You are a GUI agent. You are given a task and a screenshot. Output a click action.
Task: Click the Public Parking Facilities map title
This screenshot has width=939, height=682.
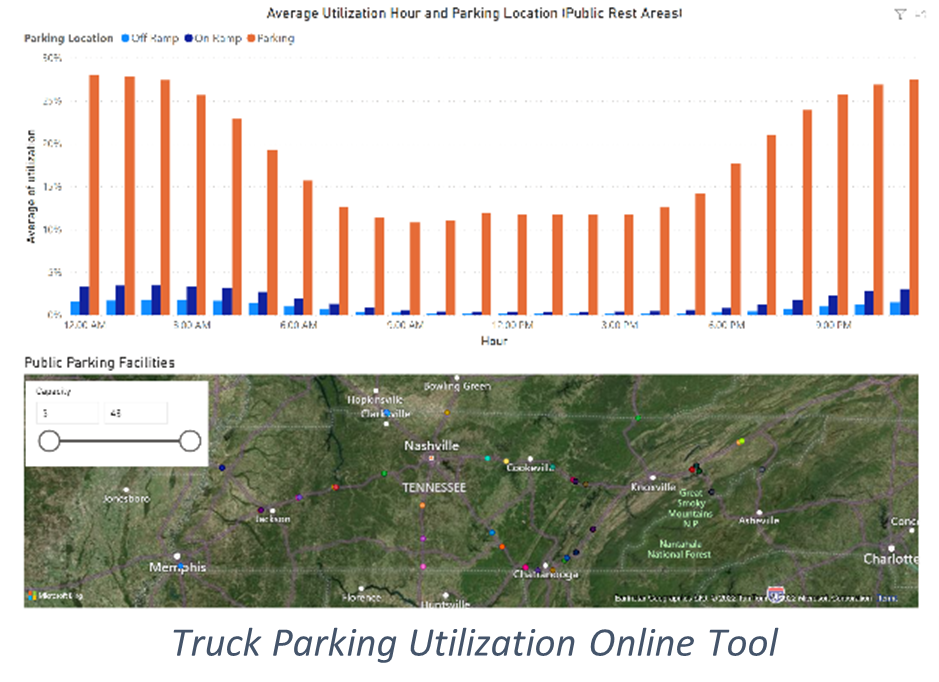click(99, 363)
